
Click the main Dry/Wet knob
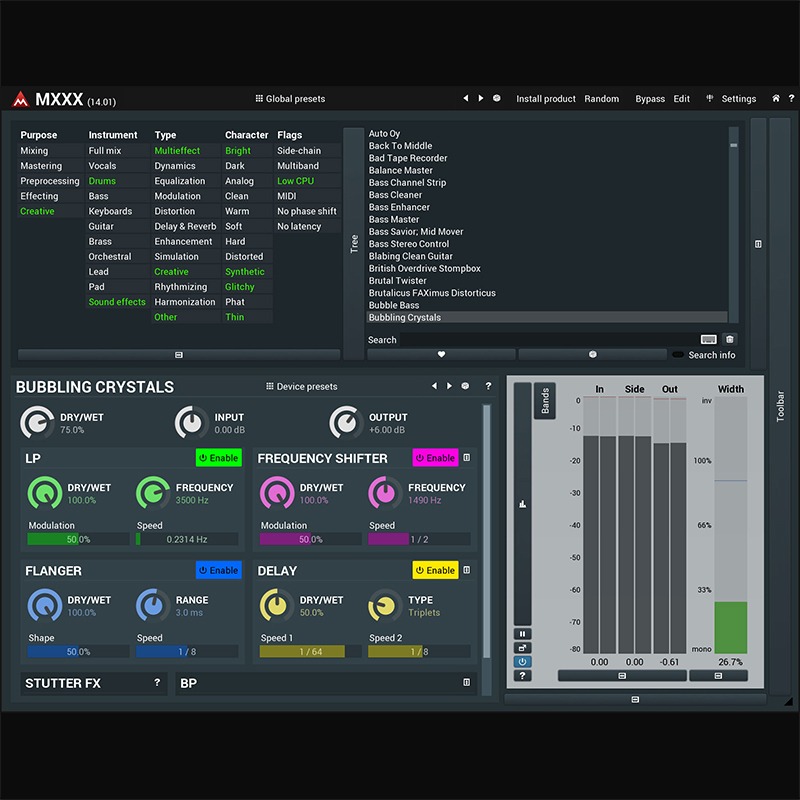click(x=37, y=422)
